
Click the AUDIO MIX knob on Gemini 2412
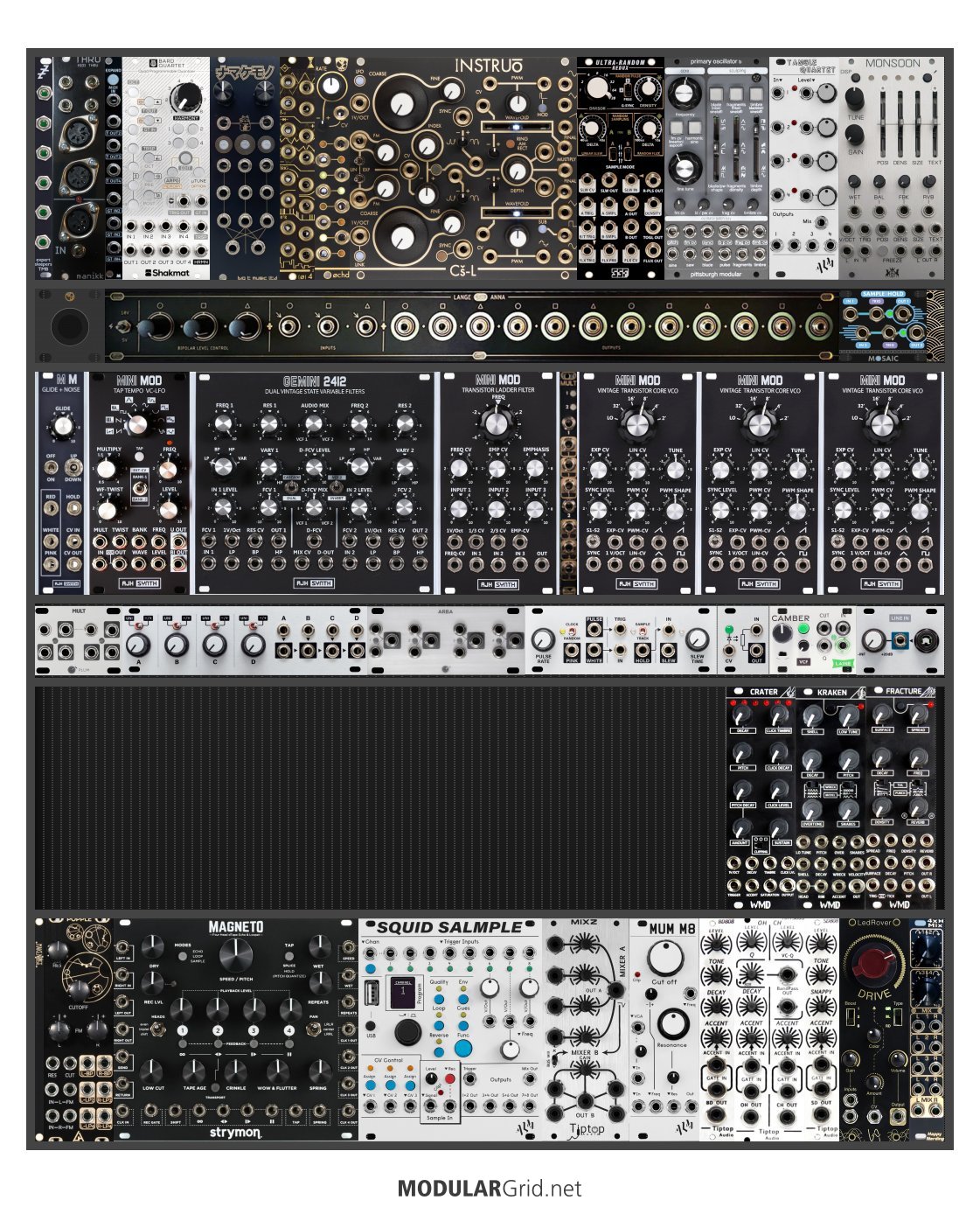[314, 425]
